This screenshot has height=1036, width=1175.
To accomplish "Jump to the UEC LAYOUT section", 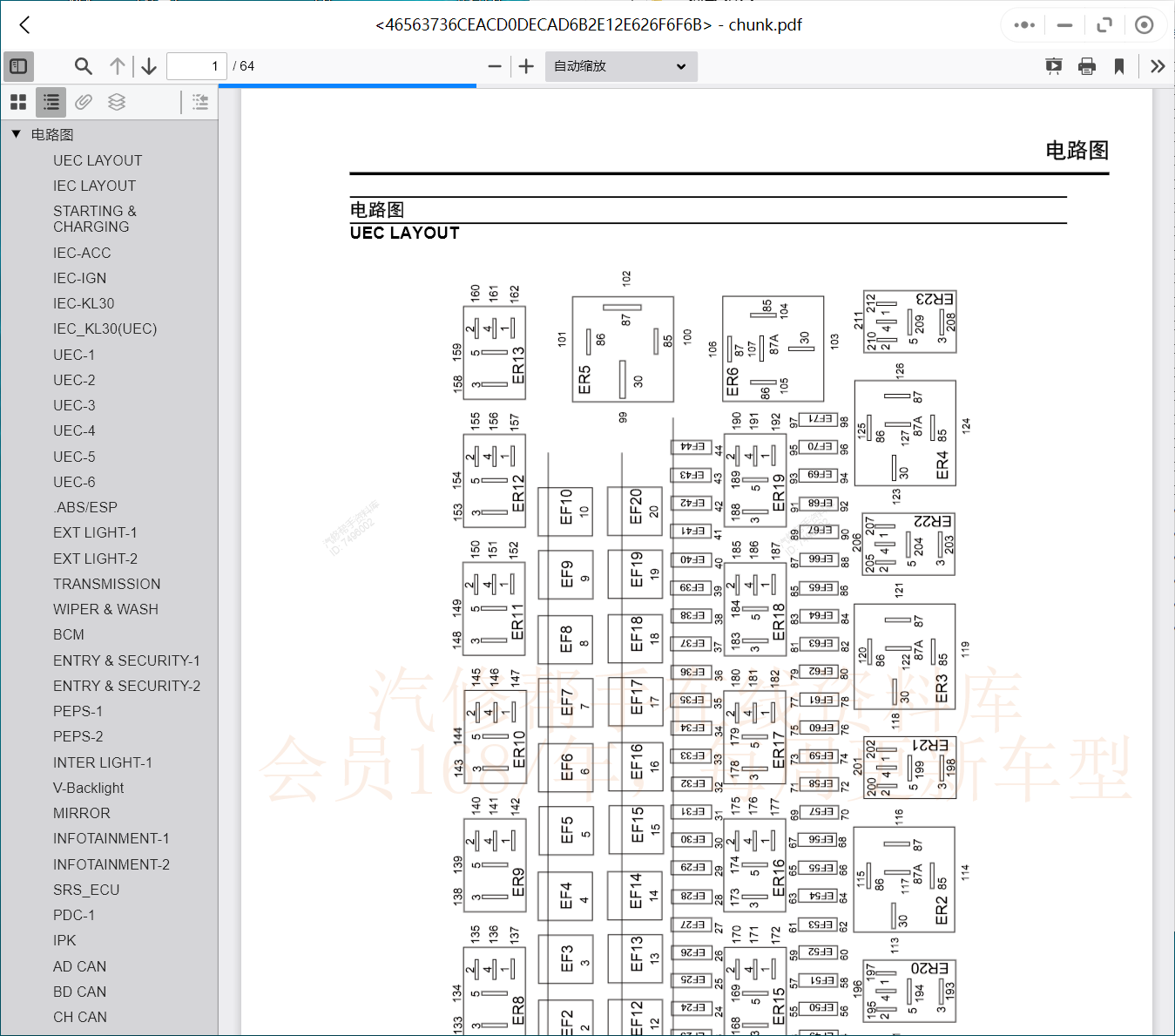I will [x=98, y=160].
